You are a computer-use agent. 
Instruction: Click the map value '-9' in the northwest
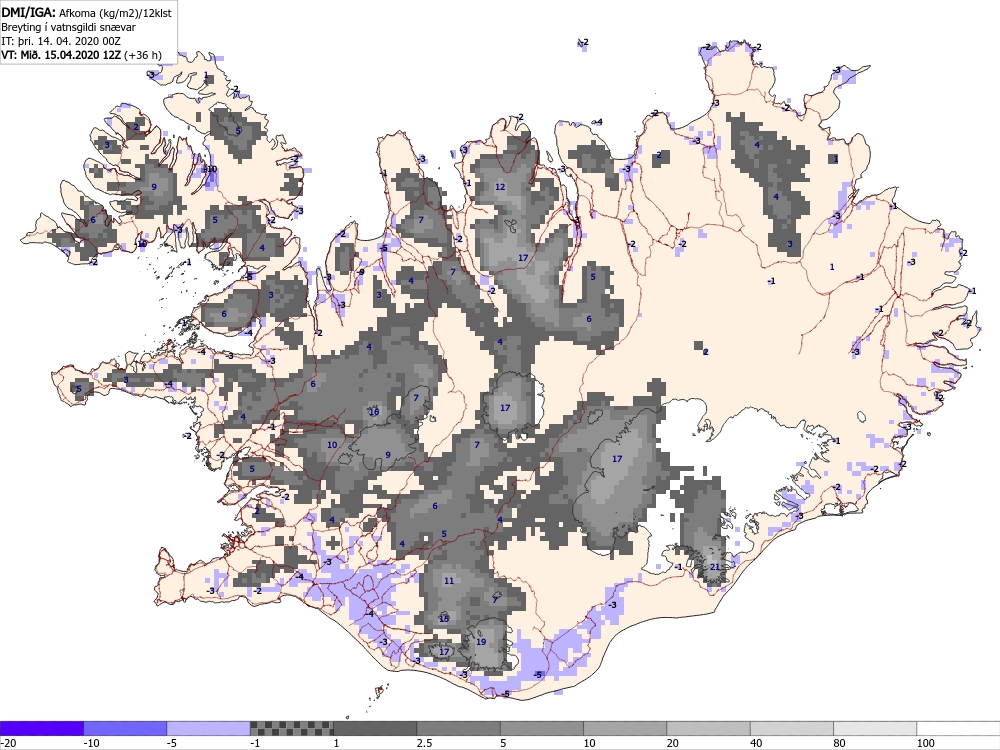(x=361, y=272)
